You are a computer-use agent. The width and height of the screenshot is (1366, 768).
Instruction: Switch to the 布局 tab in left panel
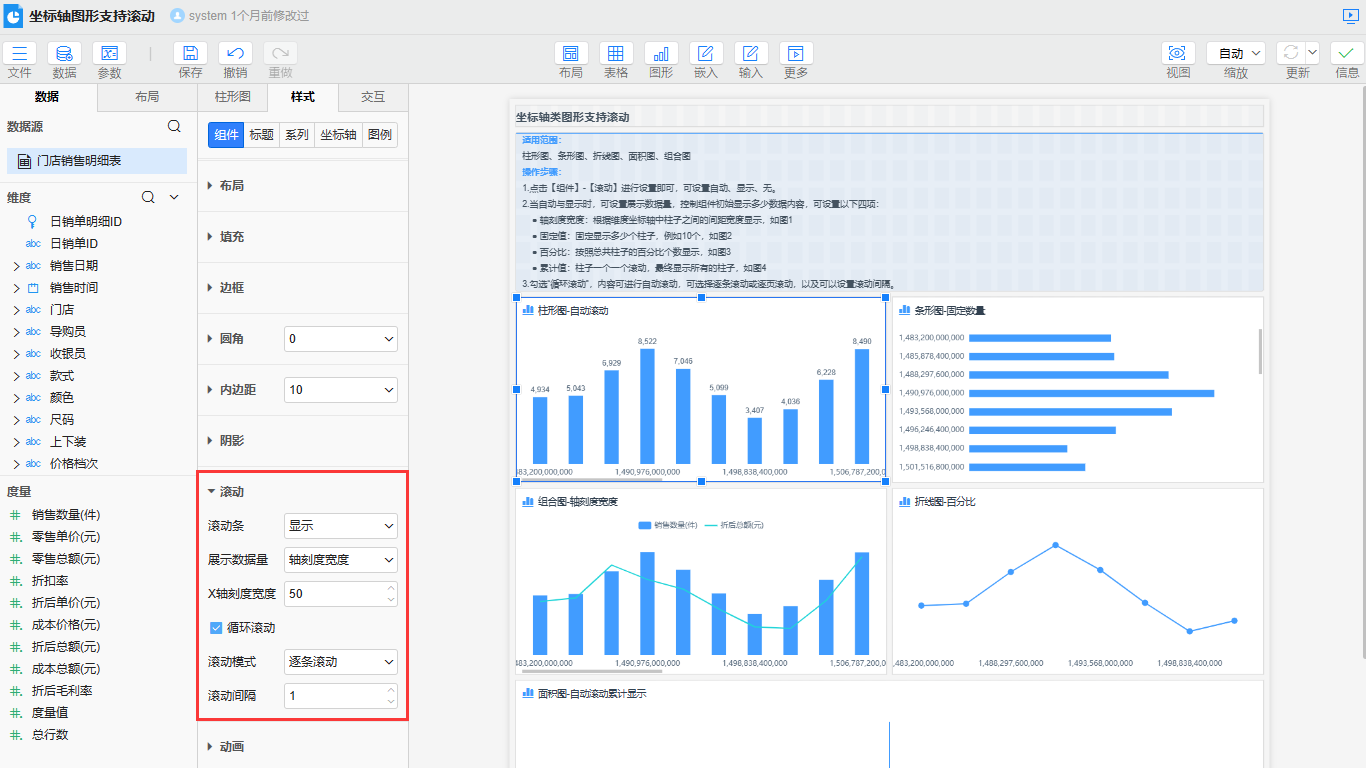(x=147, y=97)
